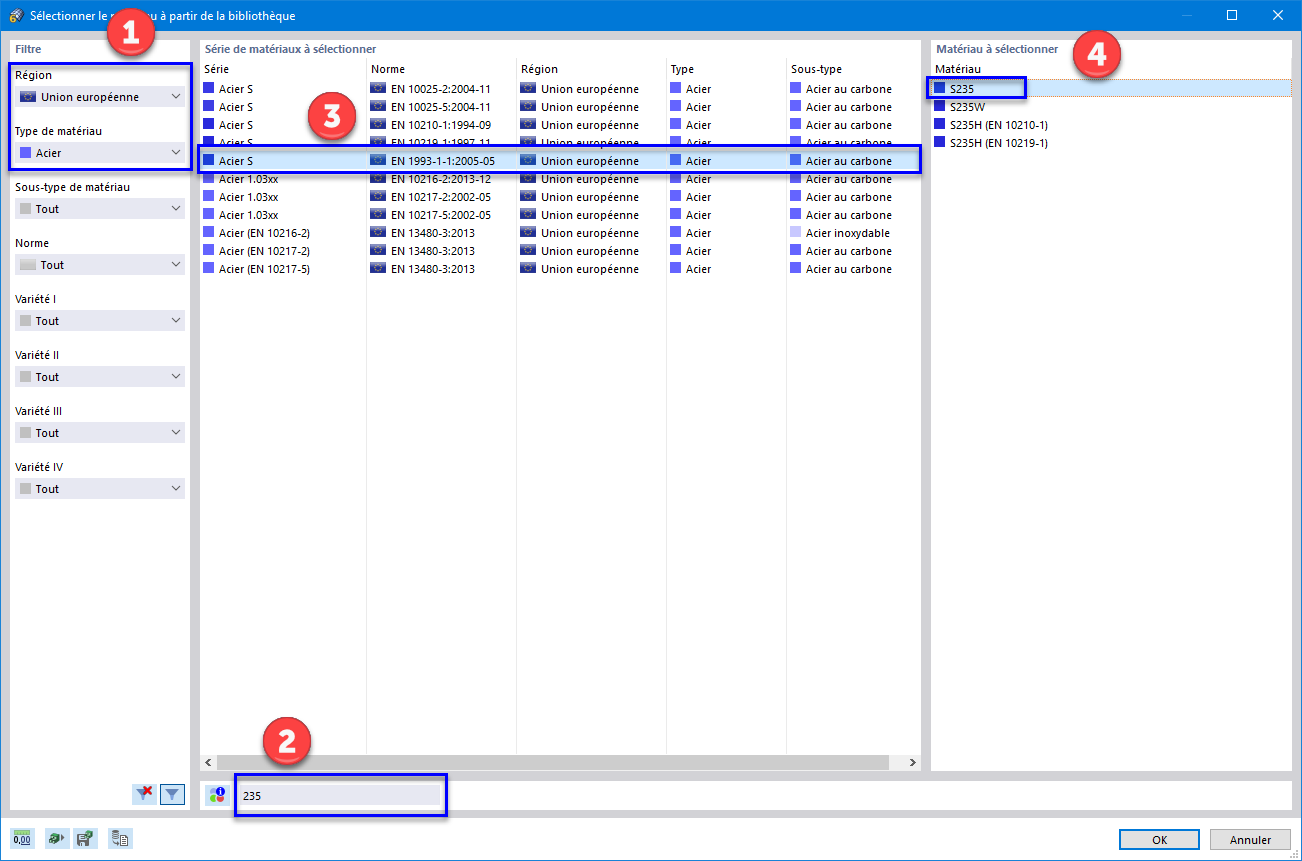The image size is (1302, 861).
Task: Expand the Variété III dropdown
Action: [x=100, y=433]
